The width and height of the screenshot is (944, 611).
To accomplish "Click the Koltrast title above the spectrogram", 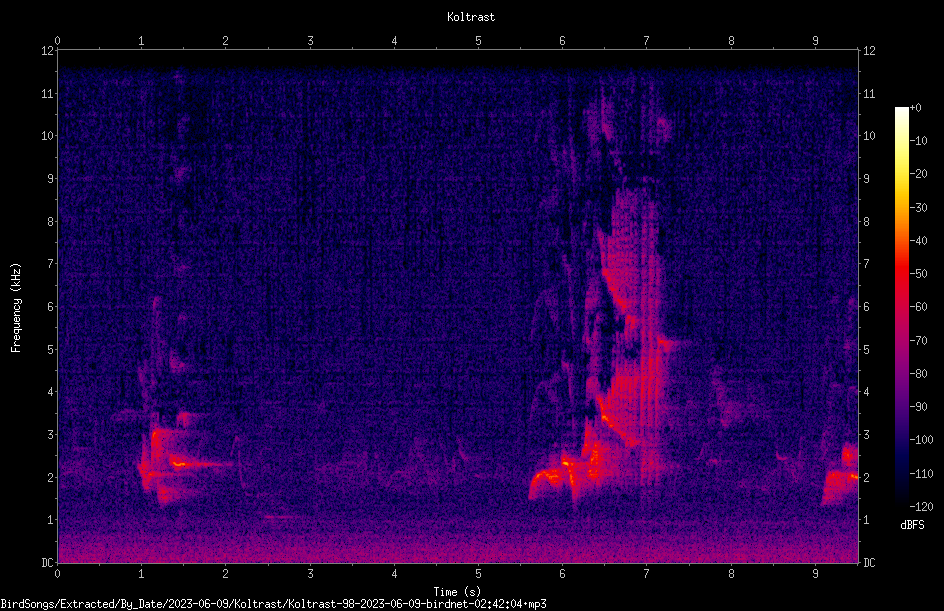I will 471,17.
